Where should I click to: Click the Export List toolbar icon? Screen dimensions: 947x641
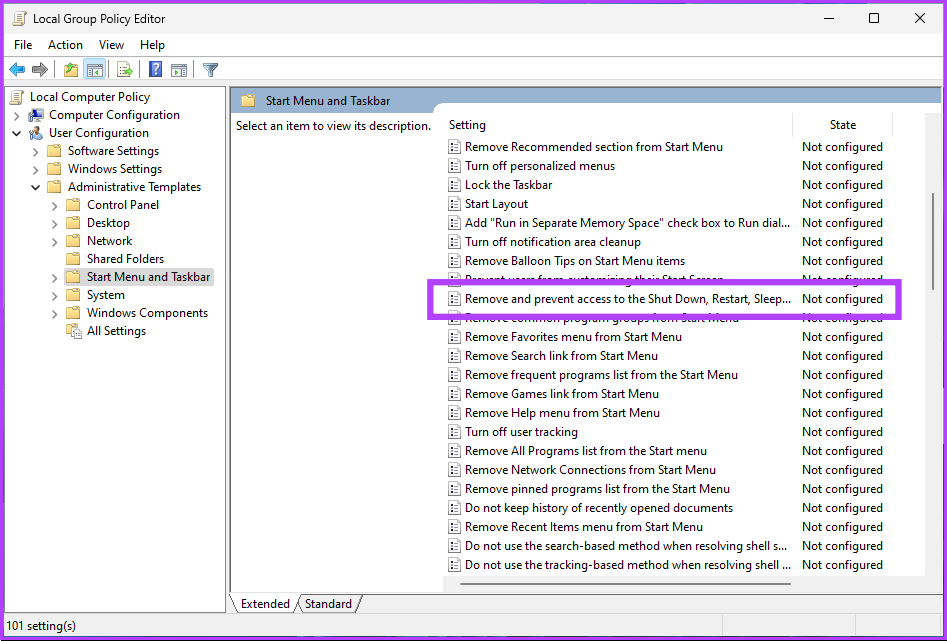point(125,69)
